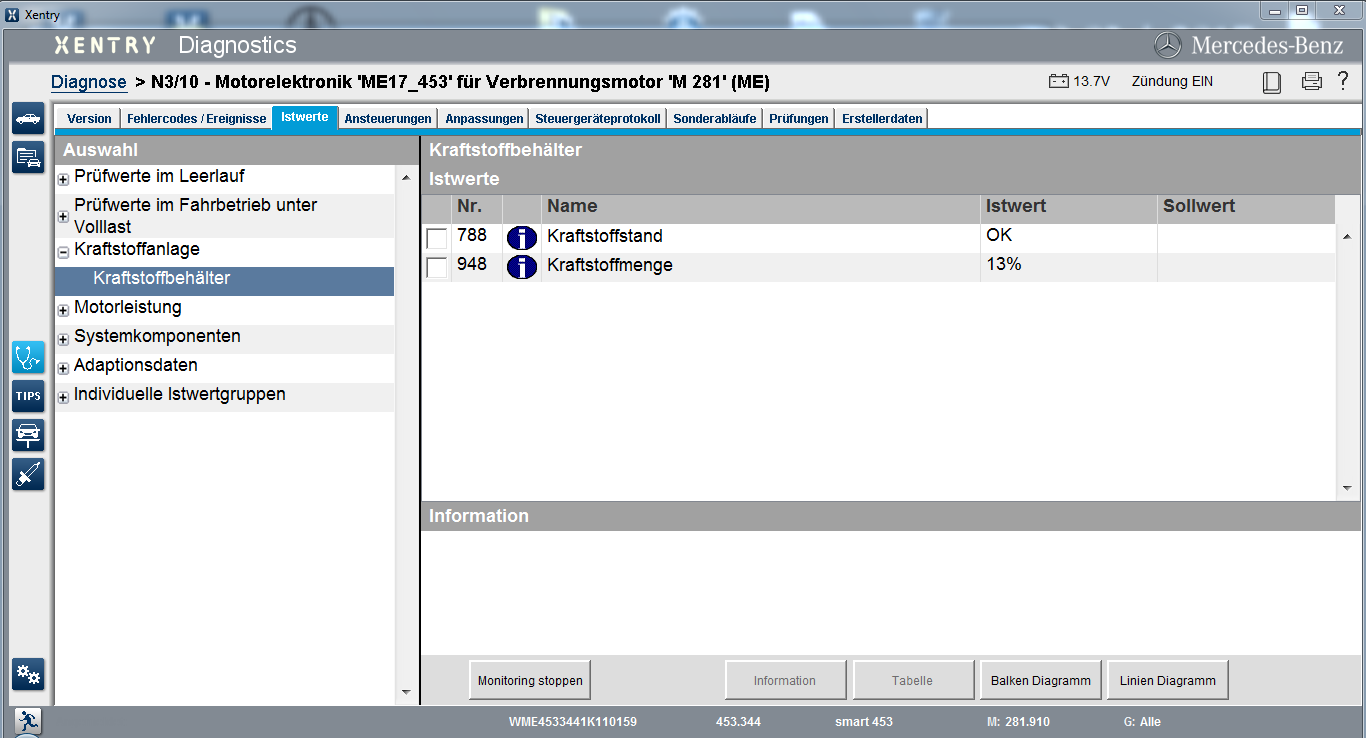The width and height of the screenshot is (1366, 738).
Task: Open Steuergeräteprotokoll tab
Action: [x=598, y=118]
